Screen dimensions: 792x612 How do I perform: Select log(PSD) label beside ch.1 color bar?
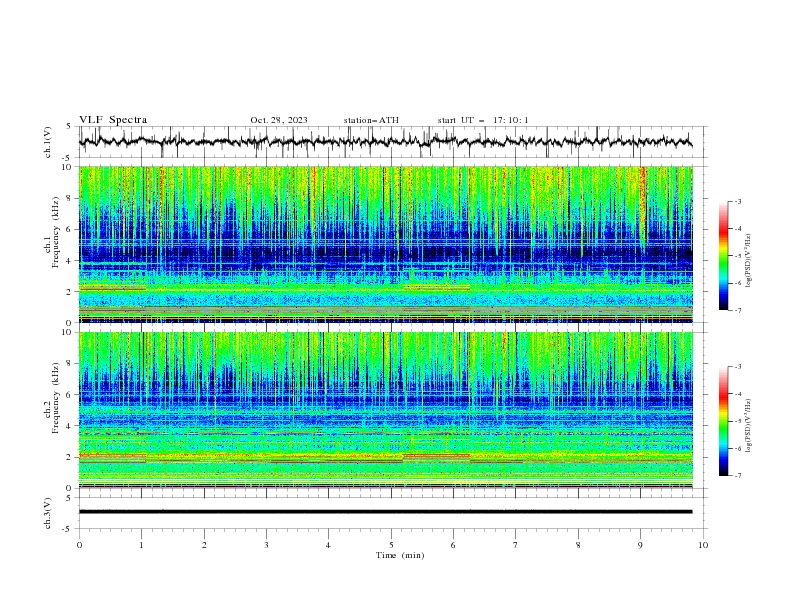(x=749, y=261)
